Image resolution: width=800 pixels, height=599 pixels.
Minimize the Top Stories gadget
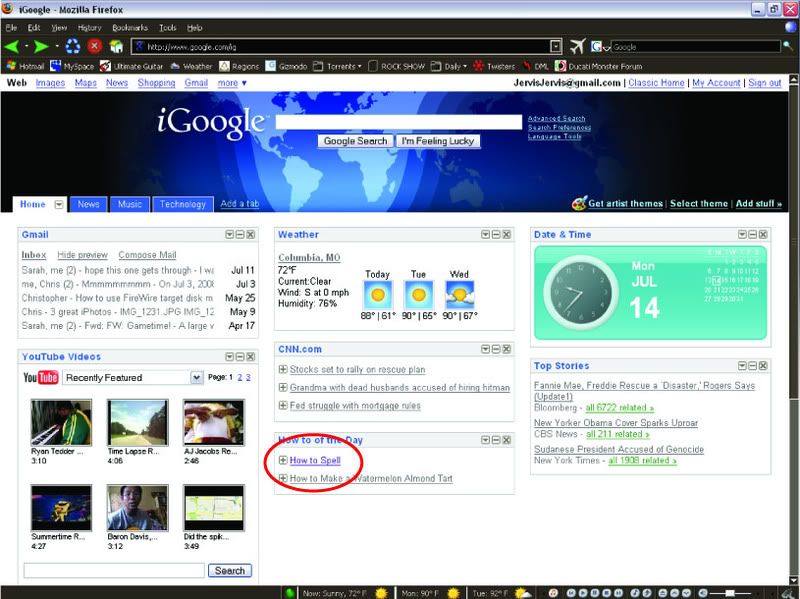coord(753,366)
